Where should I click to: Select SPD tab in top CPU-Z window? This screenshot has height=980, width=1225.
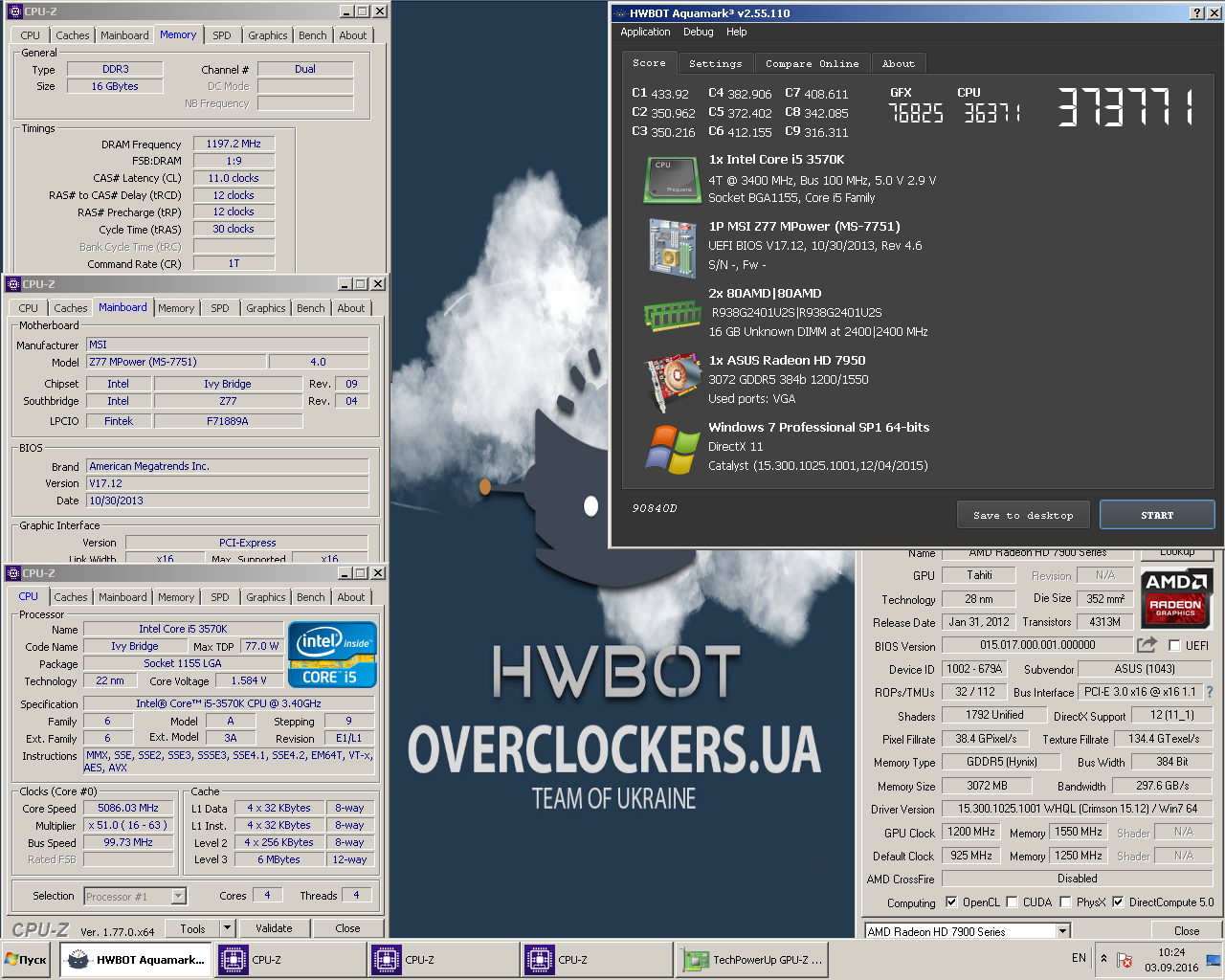click(x=222, y=35)
